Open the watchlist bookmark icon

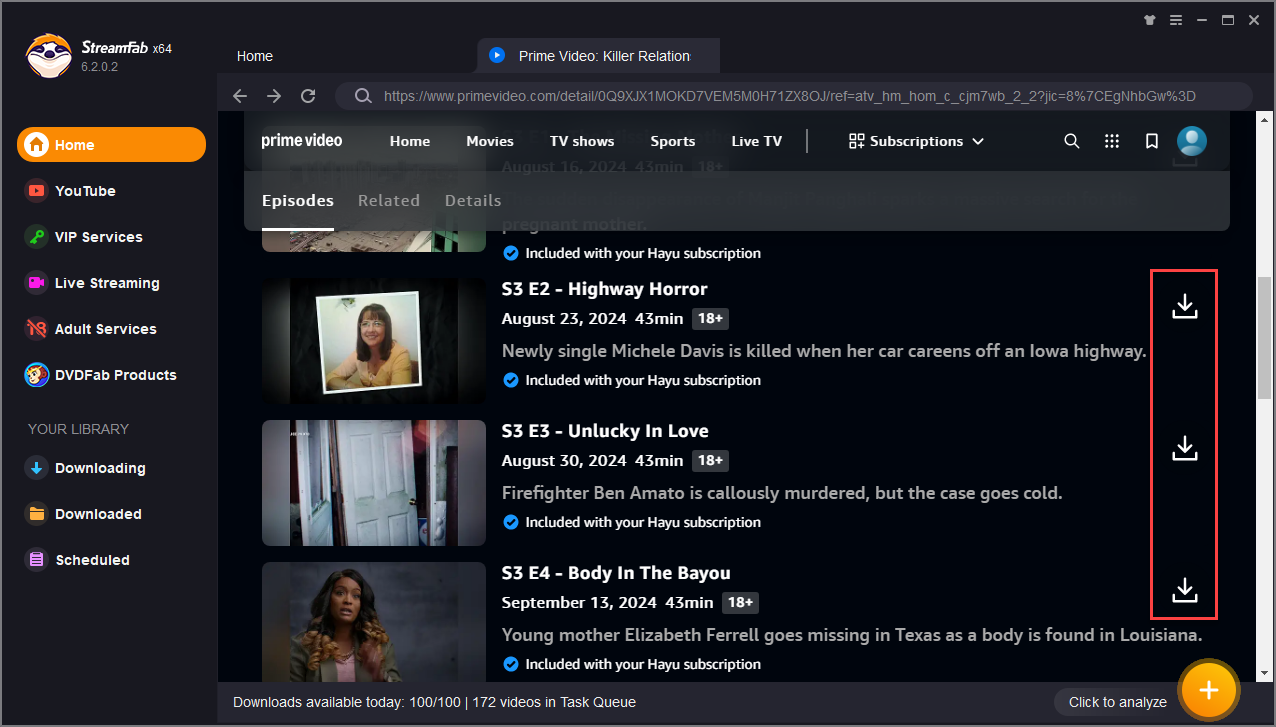pos(1151,141)
